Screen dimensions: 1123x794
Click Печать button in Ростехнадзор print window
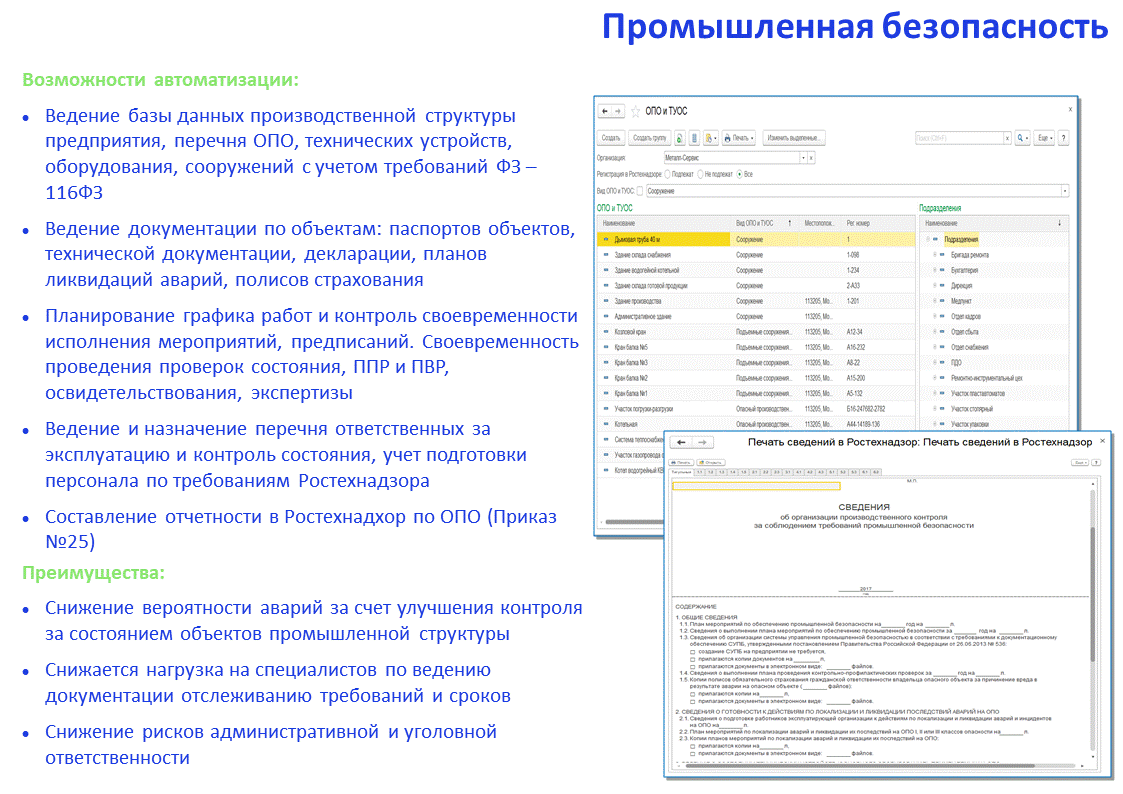(x=682, y=463)
